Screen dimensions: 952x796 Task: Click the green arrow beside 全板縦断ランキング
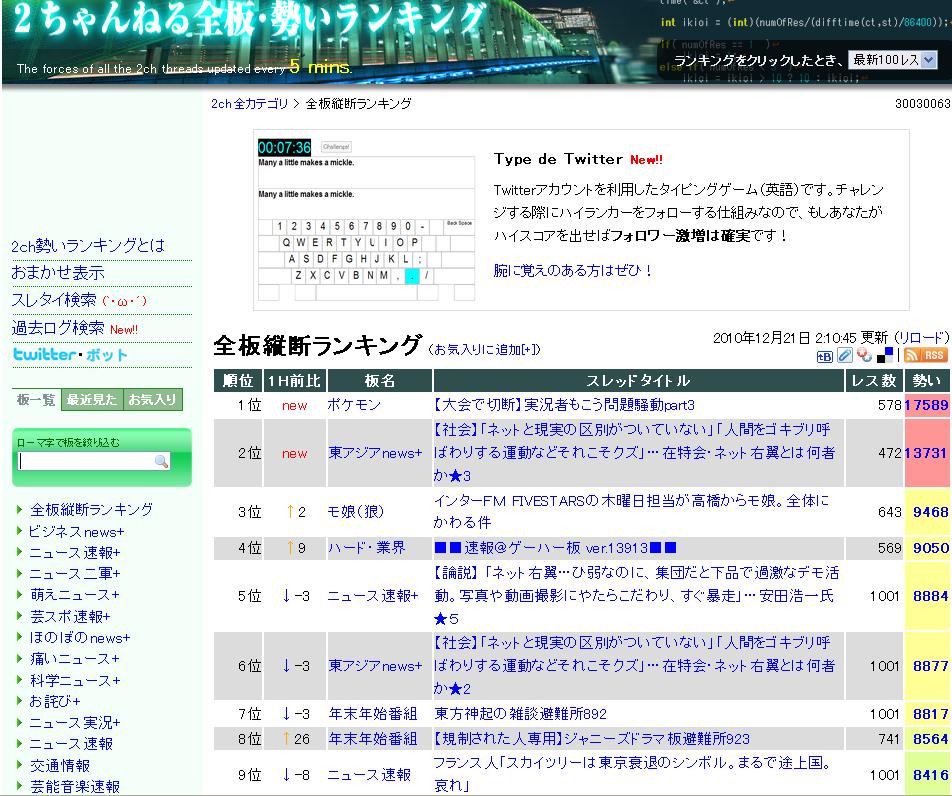tap(19, 509)
